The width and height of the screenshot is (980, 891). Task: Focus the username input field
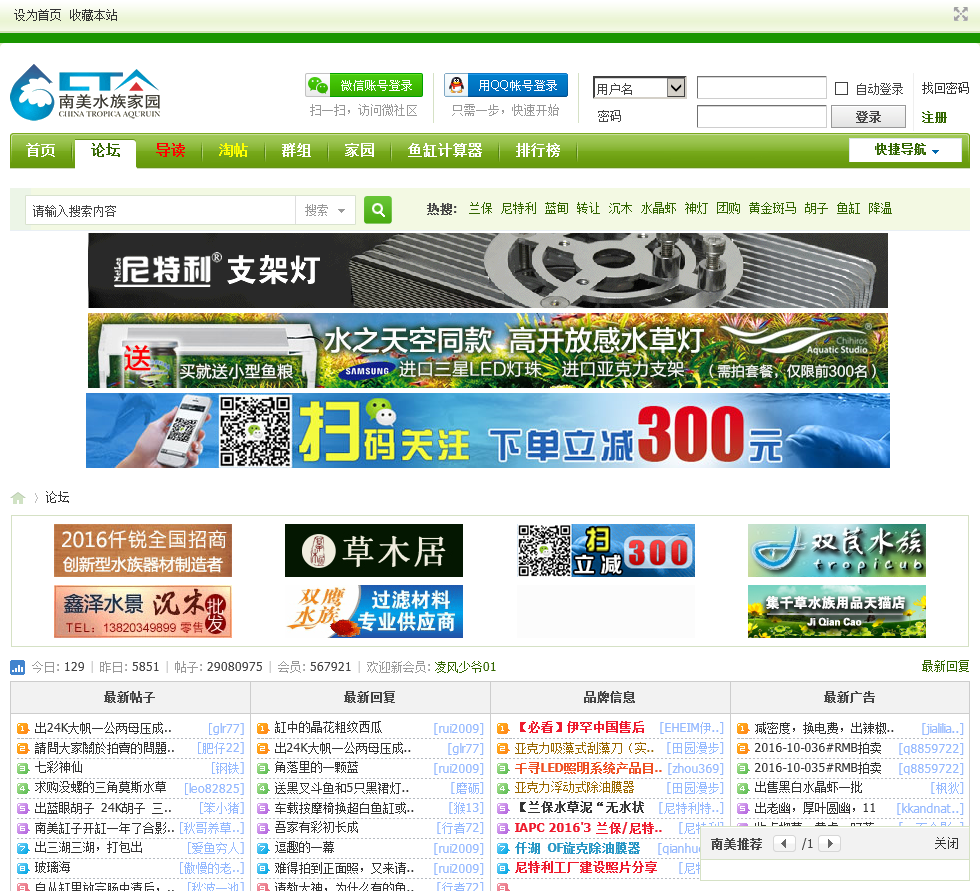tap(762, 88)
